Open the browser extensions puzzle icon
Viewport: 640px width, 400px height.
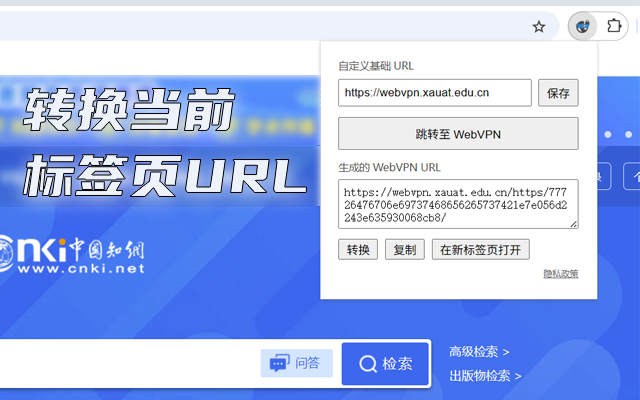click(613, 26)
